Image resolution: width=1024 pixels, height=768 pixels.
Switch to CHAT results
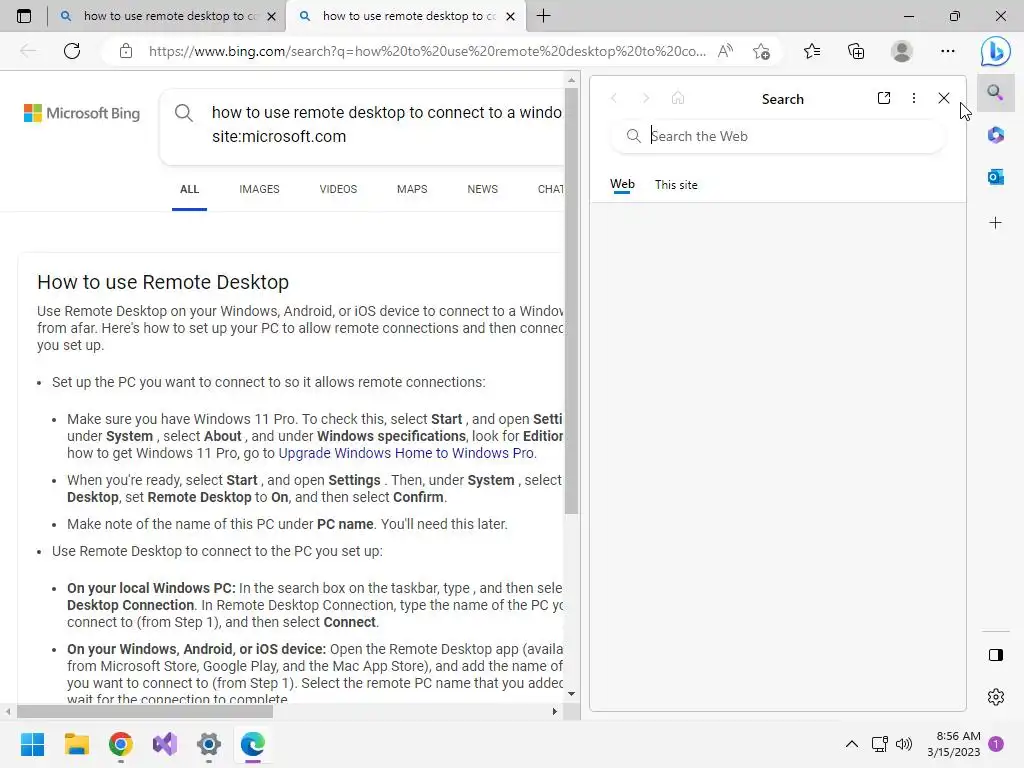[x=551, y=189]
